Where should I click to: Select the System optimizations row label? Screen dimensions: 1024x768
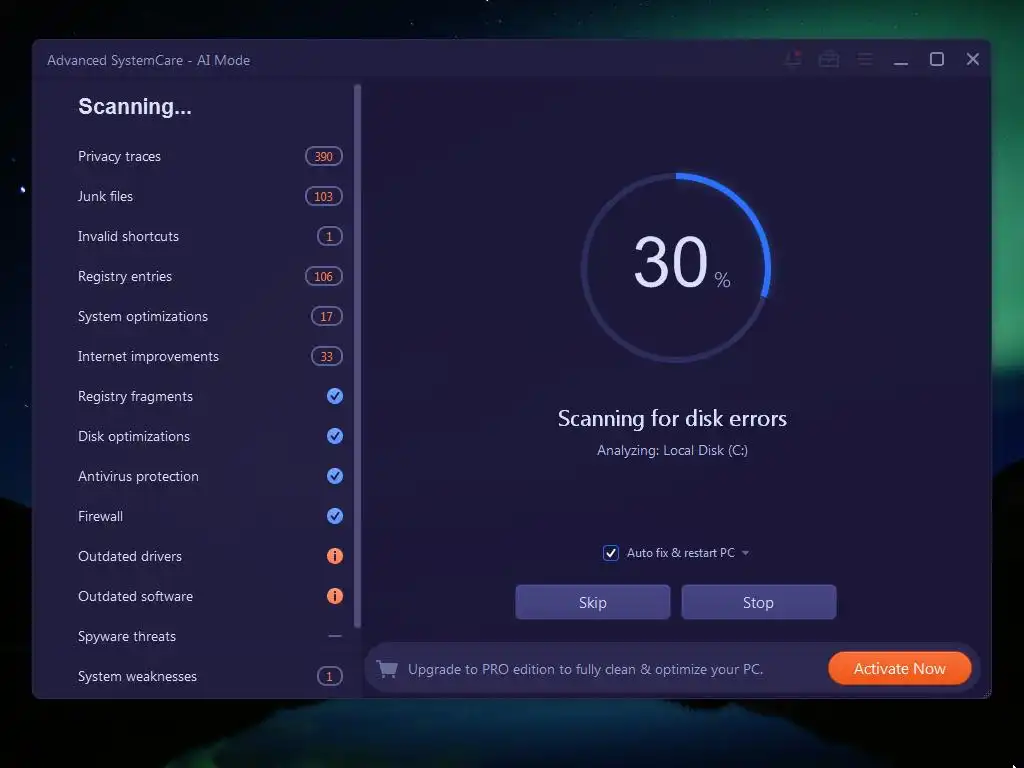143,316
